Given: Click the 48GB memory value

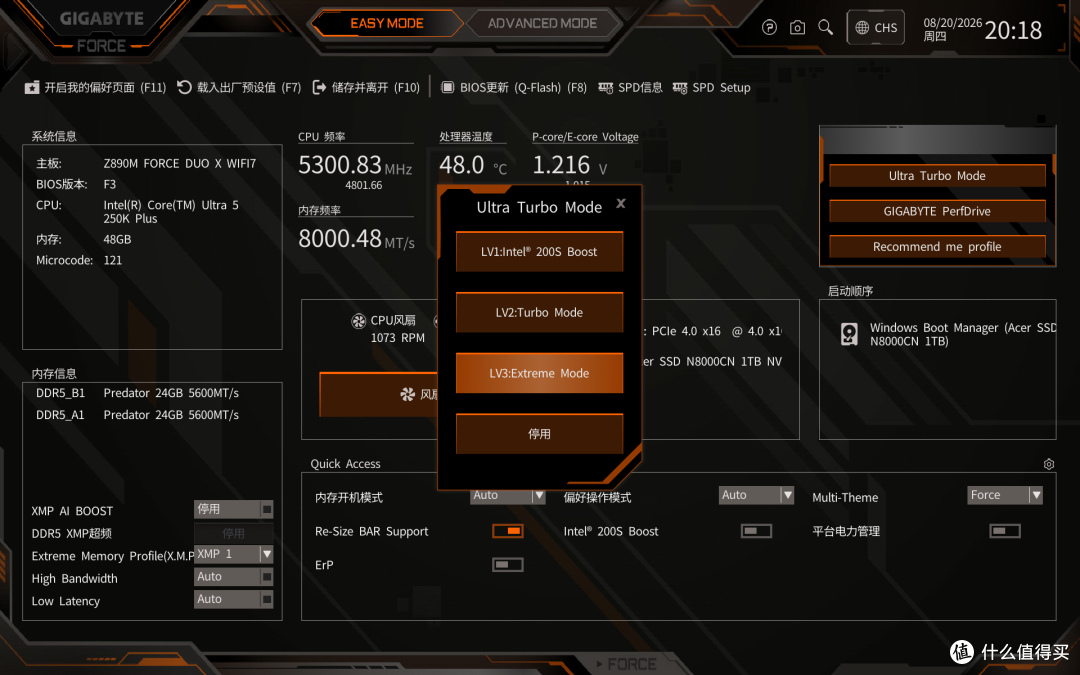Looking at the screenshot, I should [x=117, y=239].
